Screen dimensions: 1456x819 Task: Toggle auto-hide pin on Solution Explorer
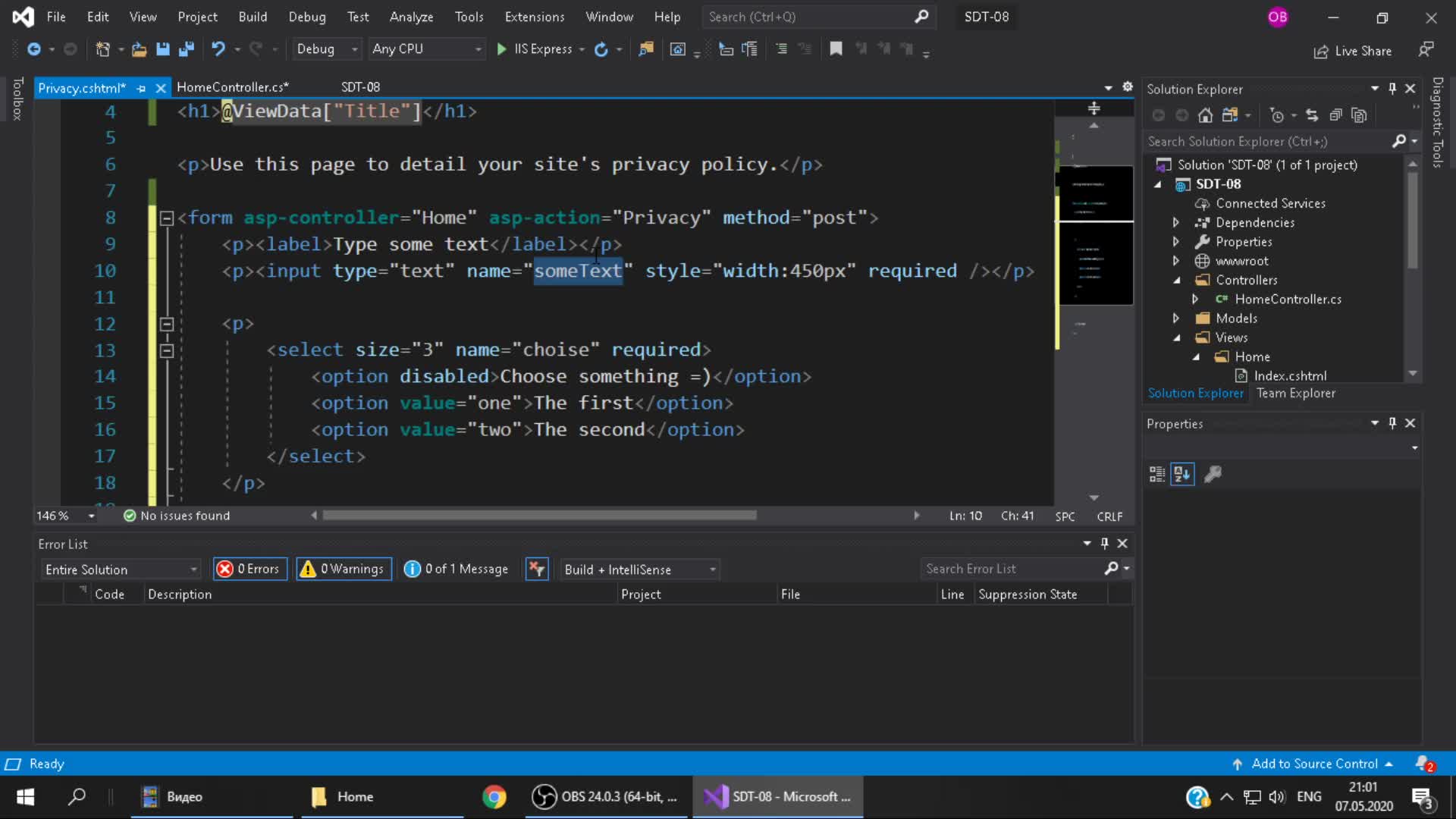(x=1392, y=89)
